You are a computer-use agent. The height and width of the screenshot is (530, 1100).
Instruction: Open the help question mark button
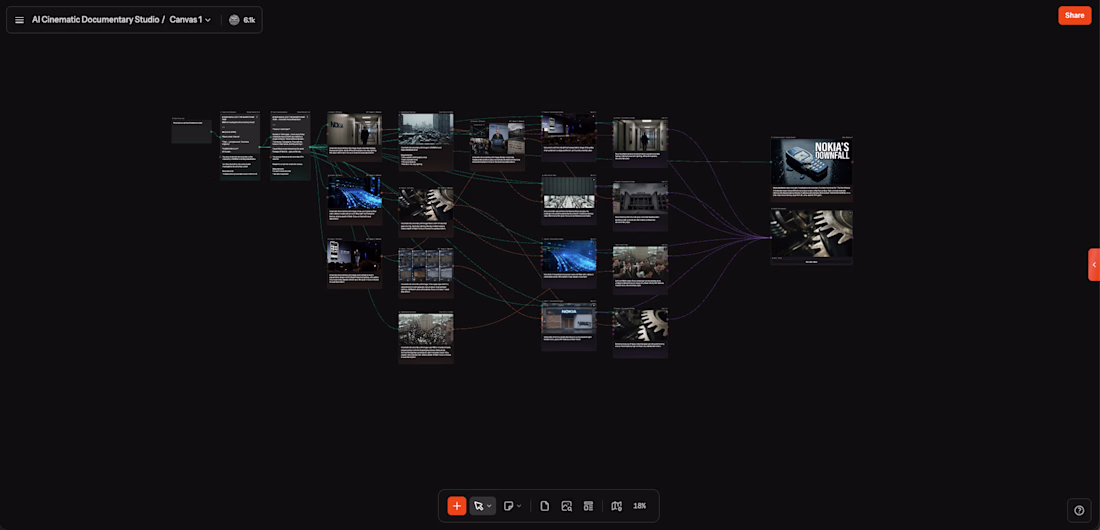point(1079,510)
